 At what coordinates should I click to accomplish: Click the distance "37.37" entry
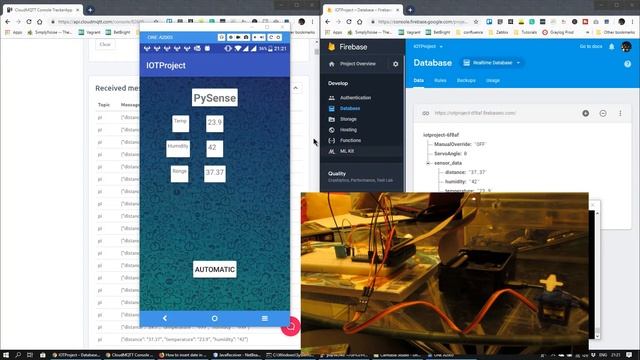point(465,172)
